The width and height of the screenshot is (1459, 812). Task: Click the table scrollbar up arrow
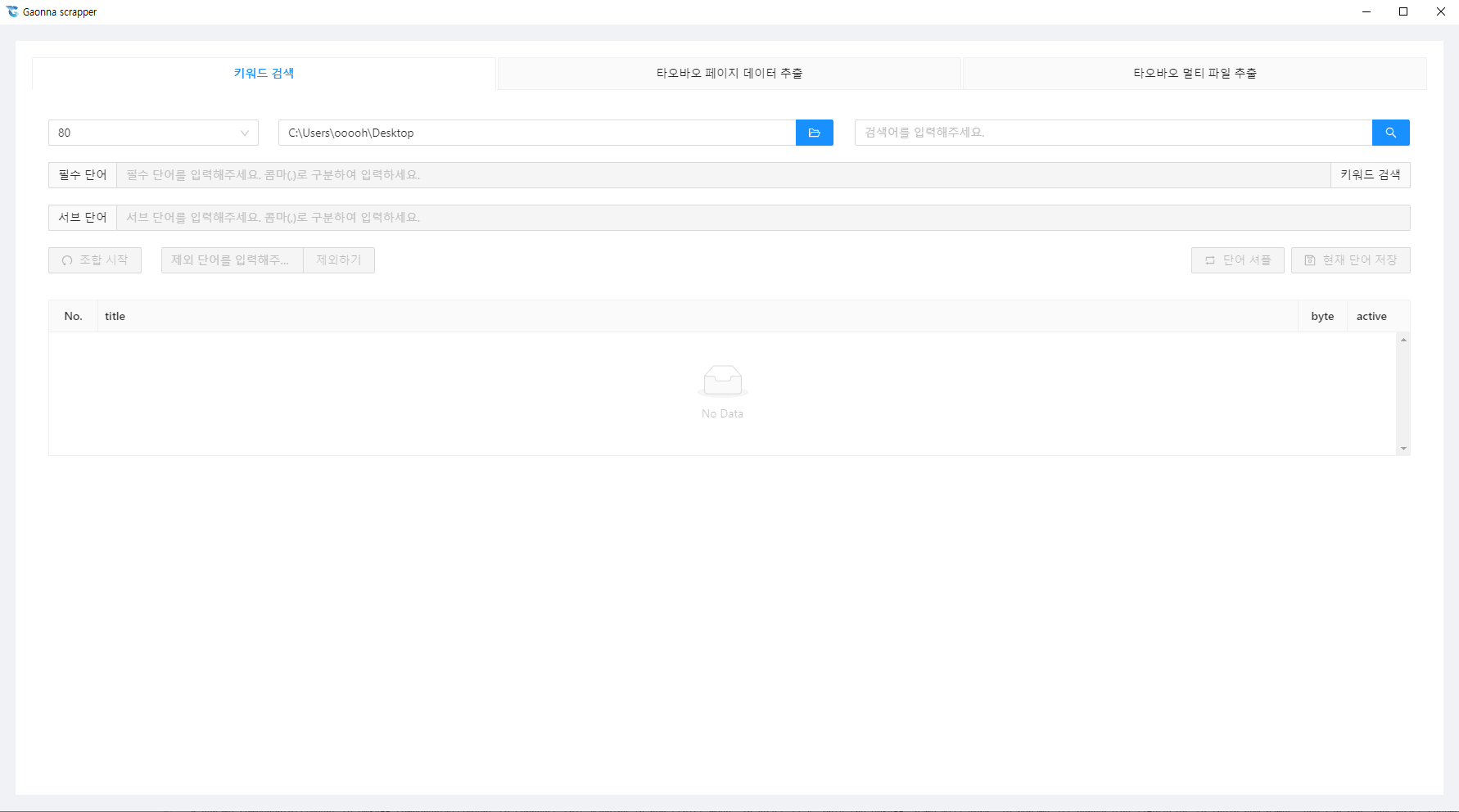coord(1403,339)
